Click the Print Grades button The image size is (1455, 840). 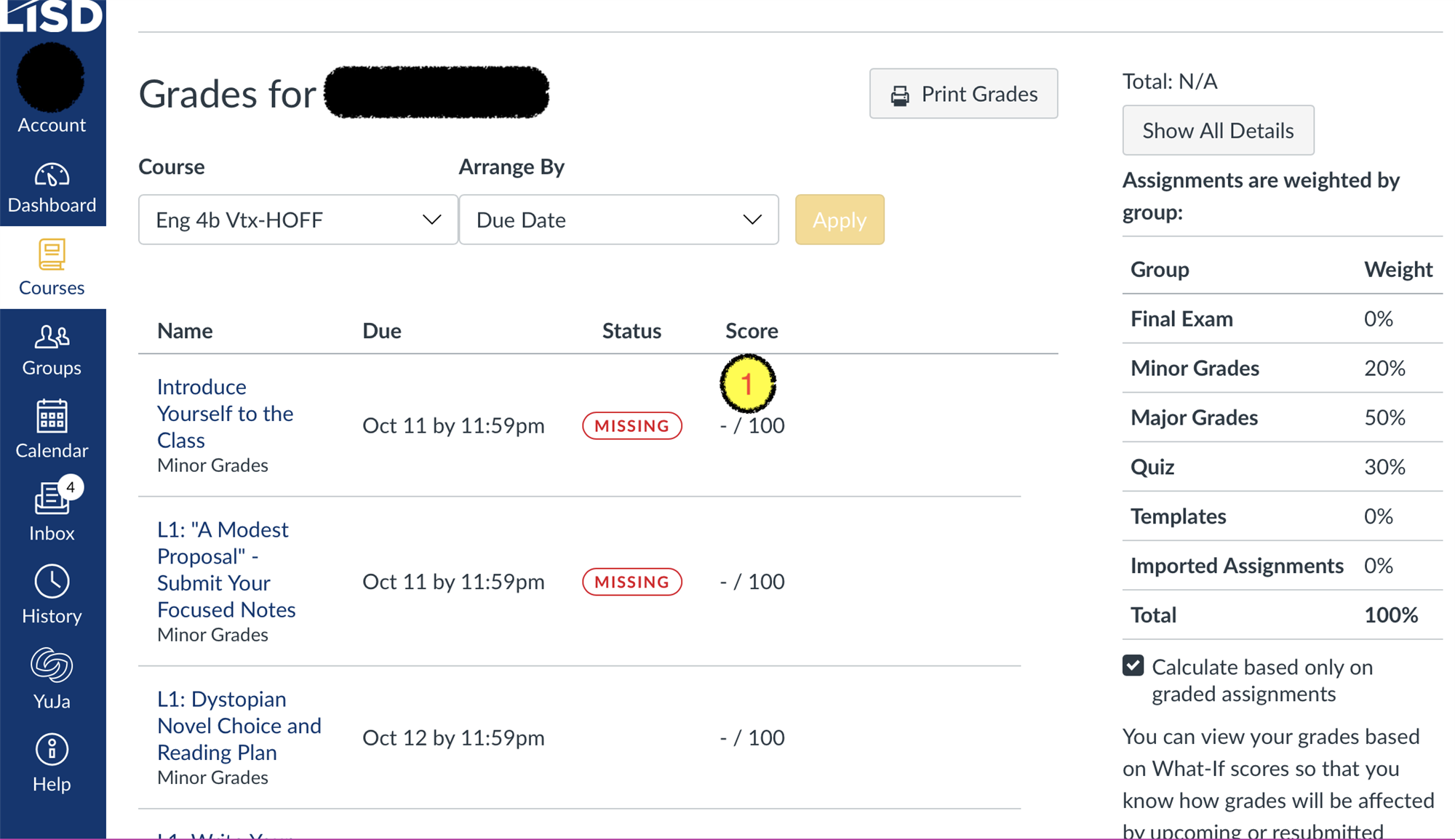pyautogui.click(x=964, y=94)
